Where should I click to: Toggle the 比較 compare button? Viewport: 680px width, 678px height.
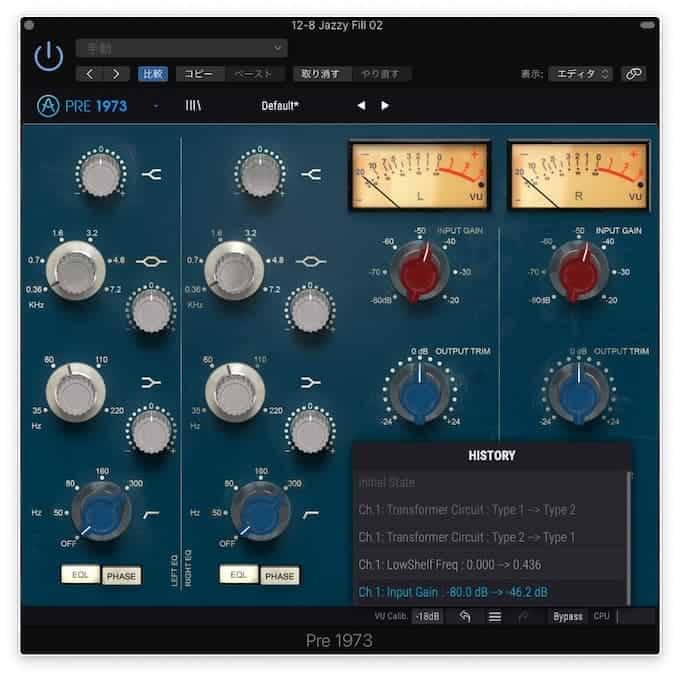[x=153, y=74]
